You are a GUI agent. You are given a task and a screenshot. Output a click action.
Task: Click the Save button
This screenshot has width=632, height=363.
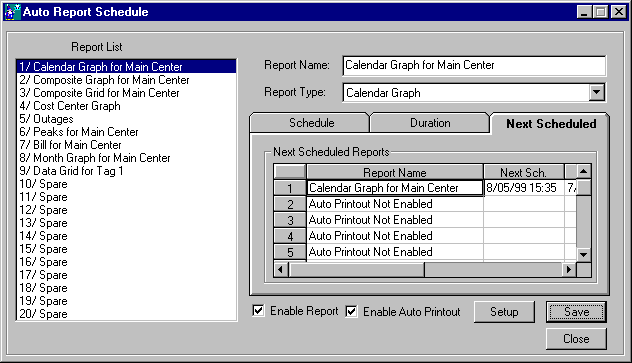coord(576,312)
